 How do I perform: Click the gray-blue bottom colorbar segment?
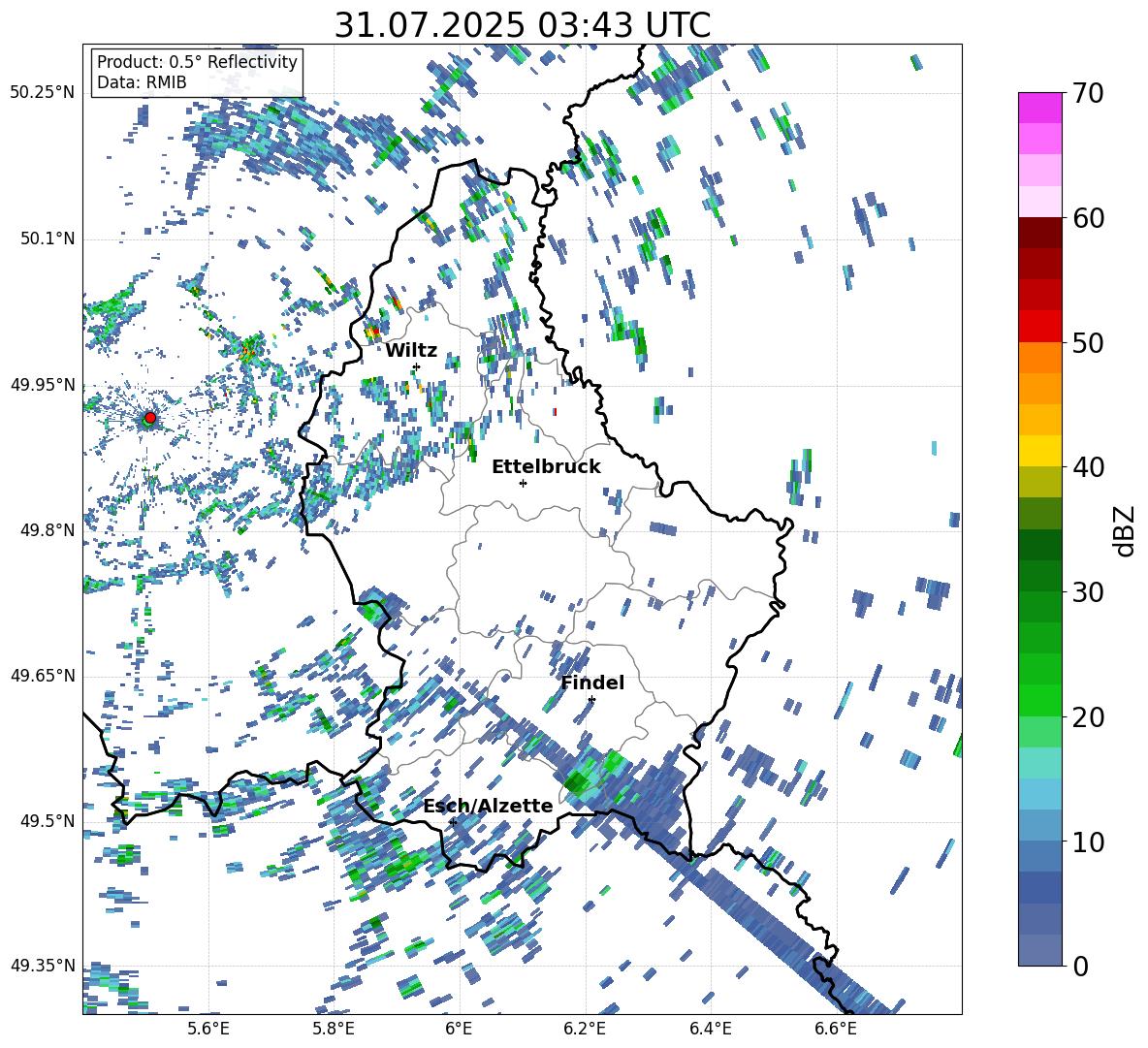[x=1039, y=950]
